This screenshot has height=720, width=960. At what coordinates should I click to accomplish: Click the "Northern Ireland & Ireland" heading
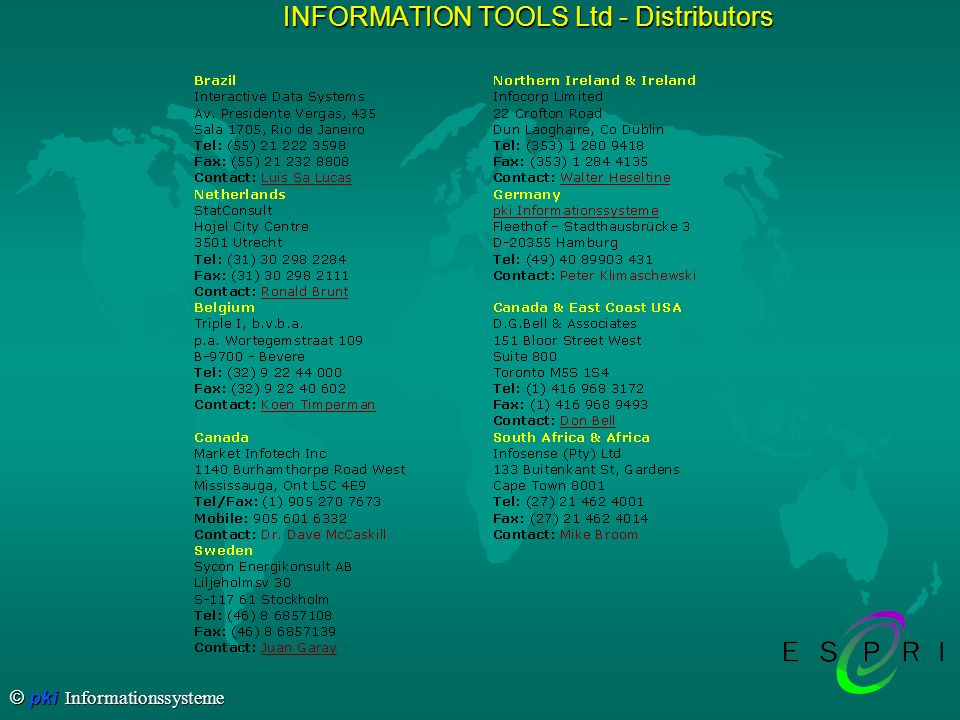(x=594, y=81)
